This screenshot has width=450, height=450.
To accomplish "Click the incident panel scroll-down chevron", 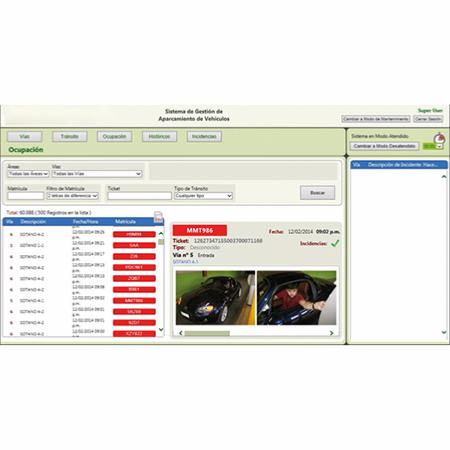I will click(444, 332).
